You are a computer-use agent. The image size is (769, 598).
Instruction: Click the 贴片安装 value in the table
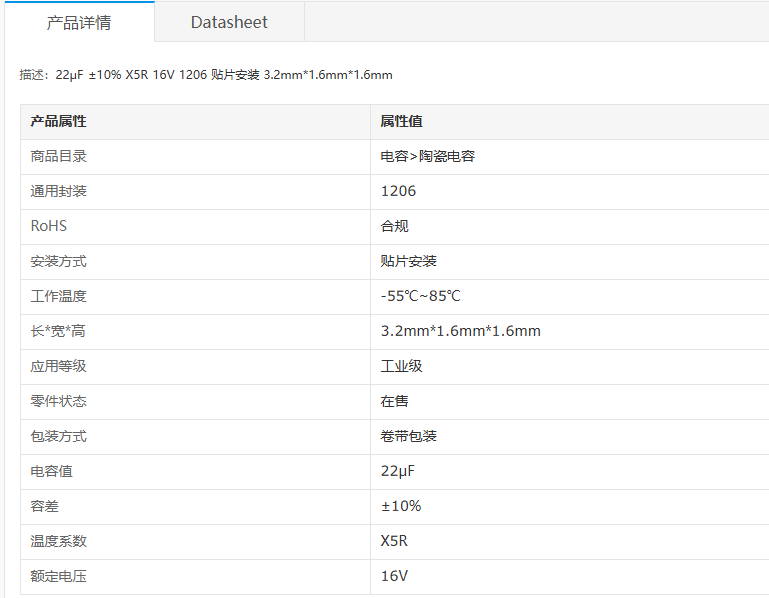click(x=409, y=261)
